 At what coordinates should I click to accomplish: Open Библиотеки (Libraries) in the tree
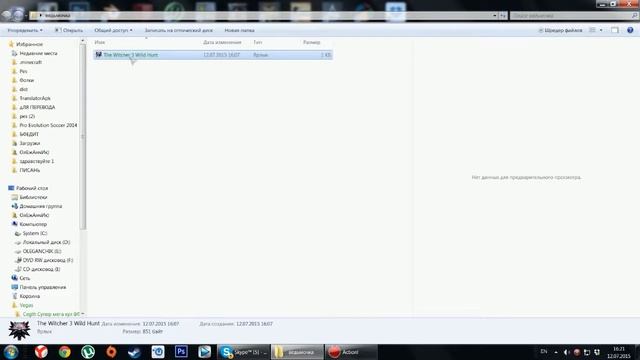(33, 197)
